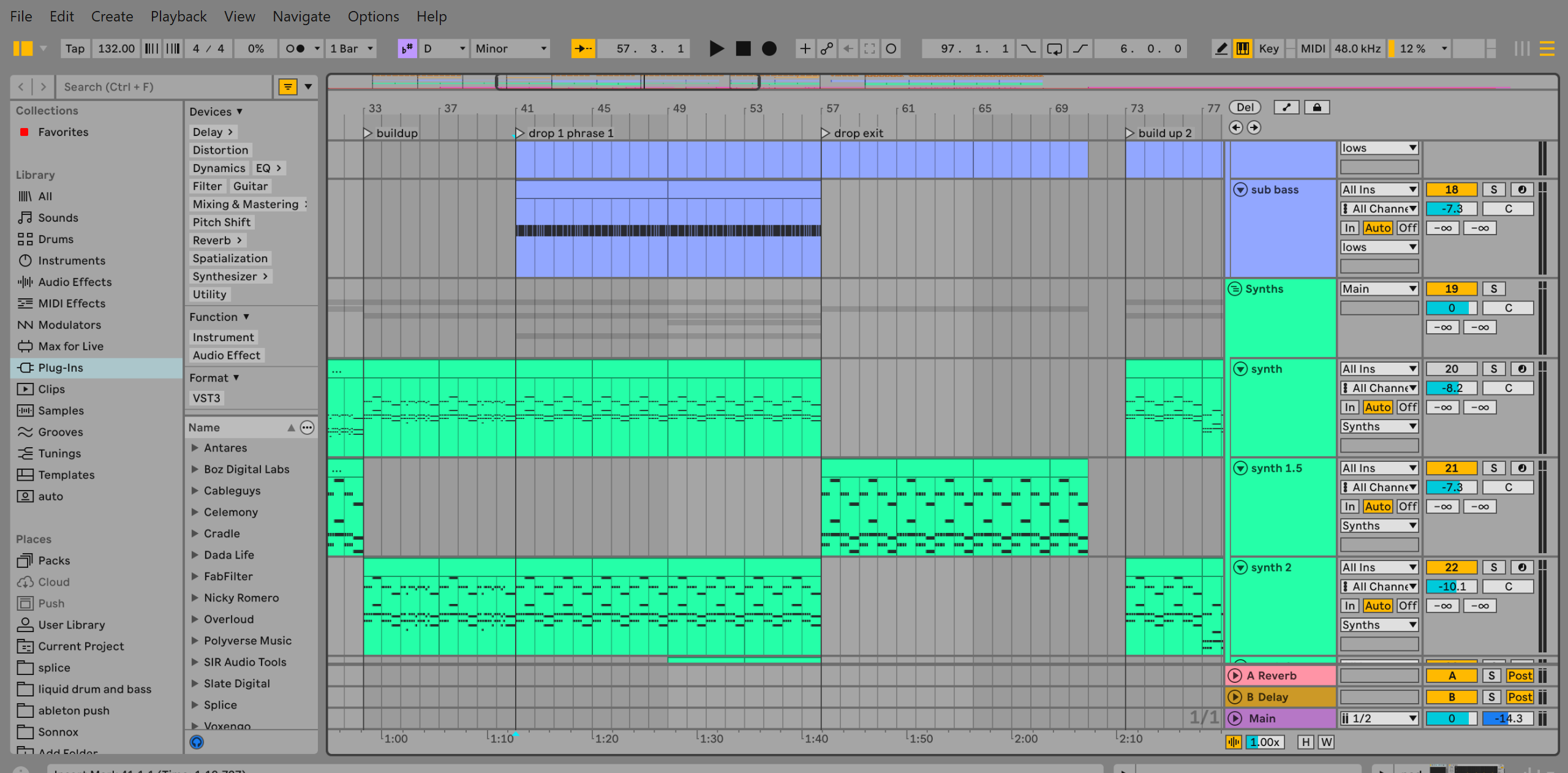Toggle the computer MIDI keyboard icon
This screenshot has width=1568, height=773.
tap(1243, 48)
